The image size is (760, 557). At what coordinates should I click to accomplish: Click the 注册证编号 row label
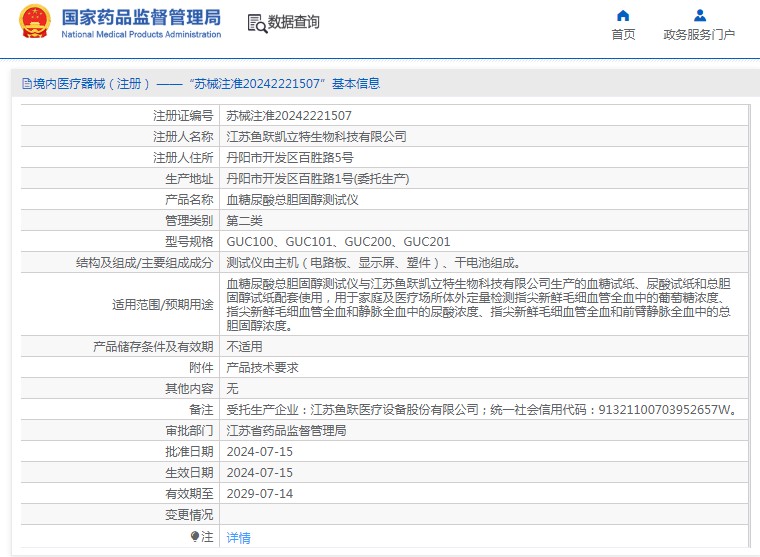[x=183, y=116]
